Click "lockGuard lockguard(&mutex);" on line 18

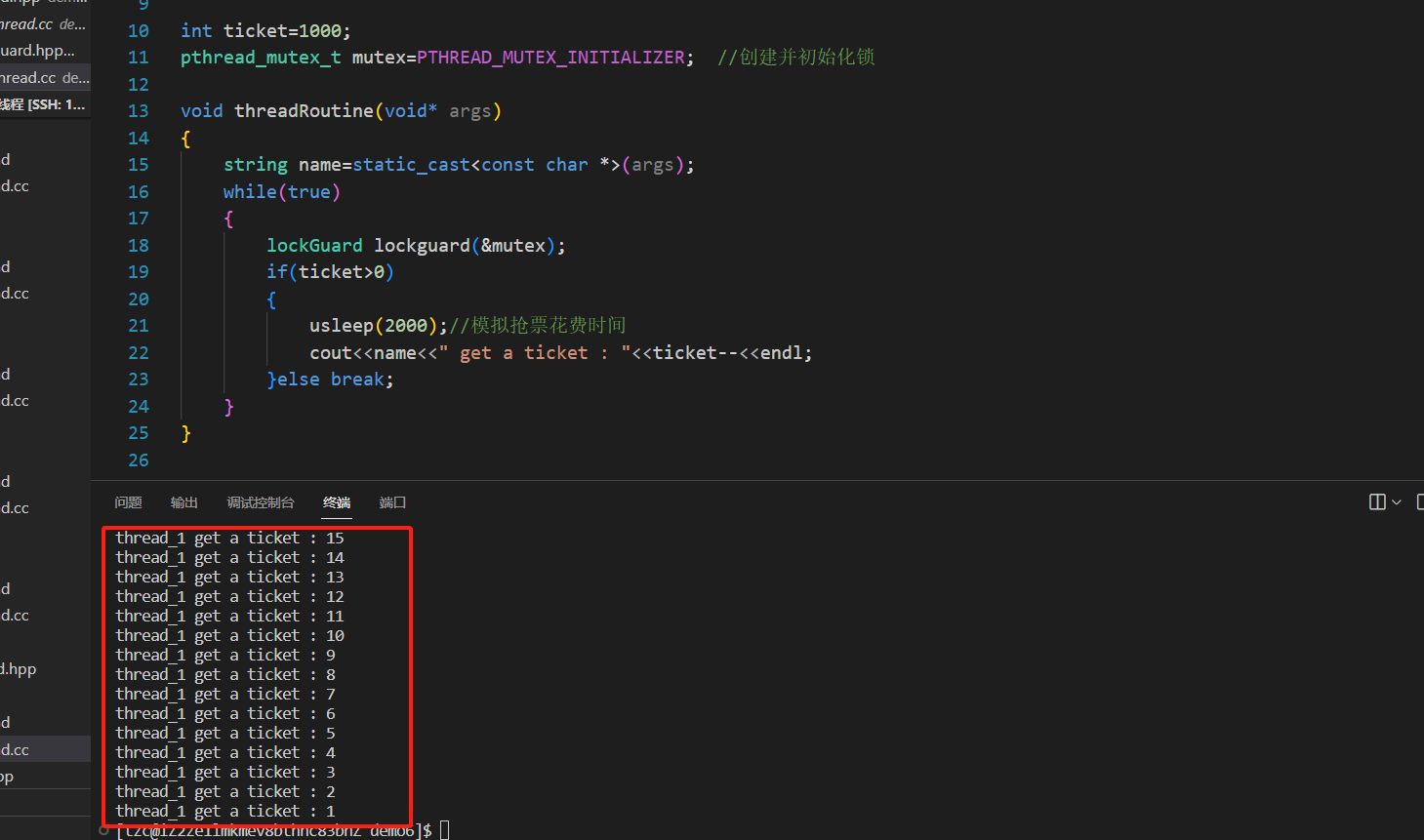click(x=416, y=246)
